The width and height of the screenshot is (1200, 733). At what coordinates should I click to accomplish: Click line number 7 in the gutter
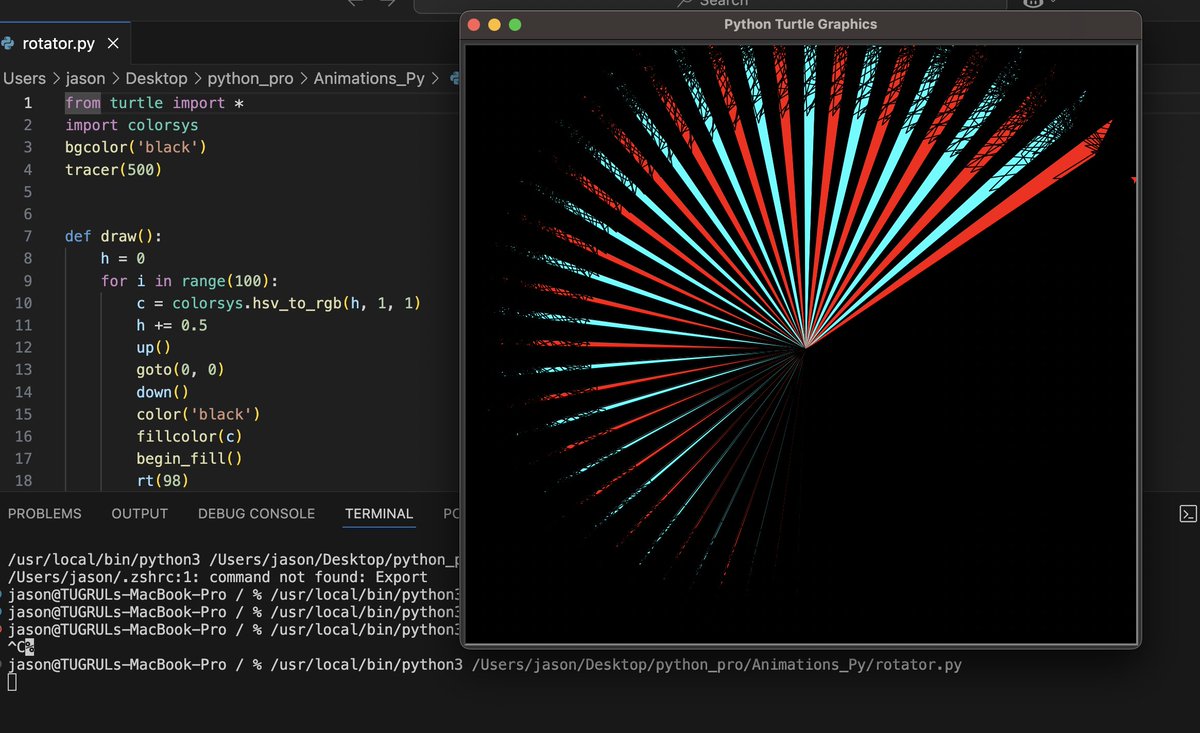pos(28,236)
